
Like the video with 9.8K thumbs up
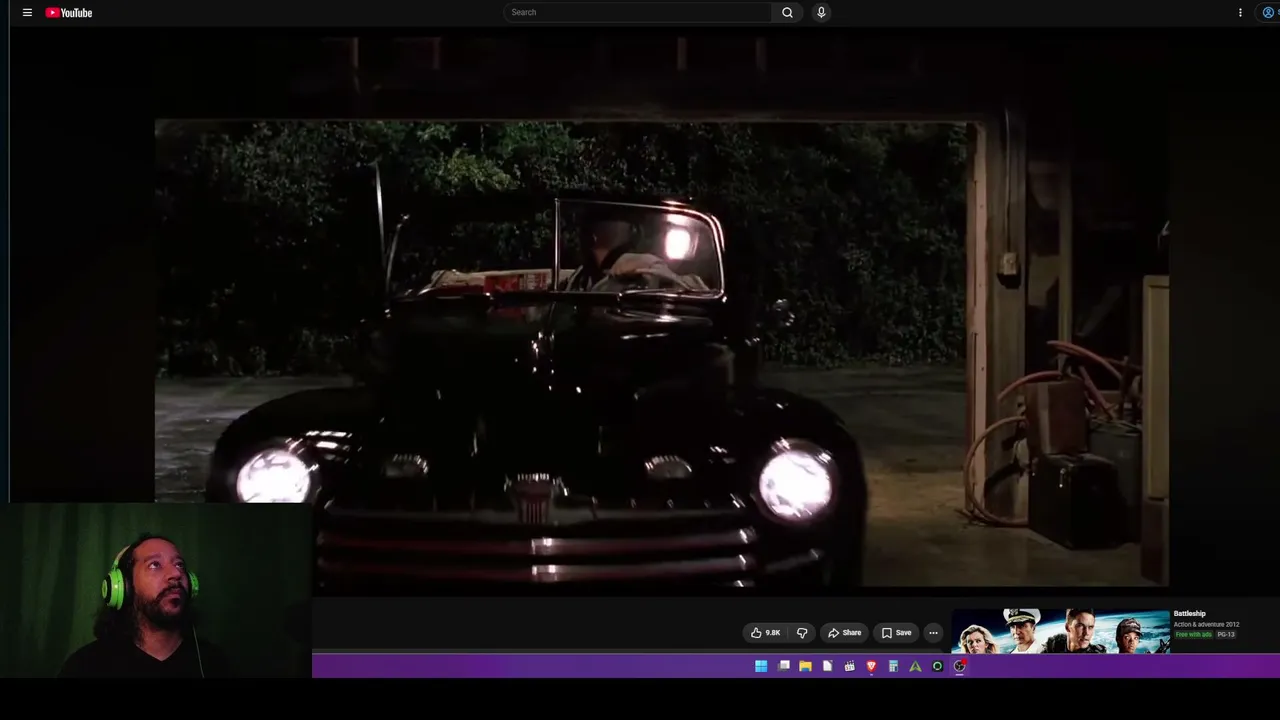pyautogui.click(x=765, y=633)
